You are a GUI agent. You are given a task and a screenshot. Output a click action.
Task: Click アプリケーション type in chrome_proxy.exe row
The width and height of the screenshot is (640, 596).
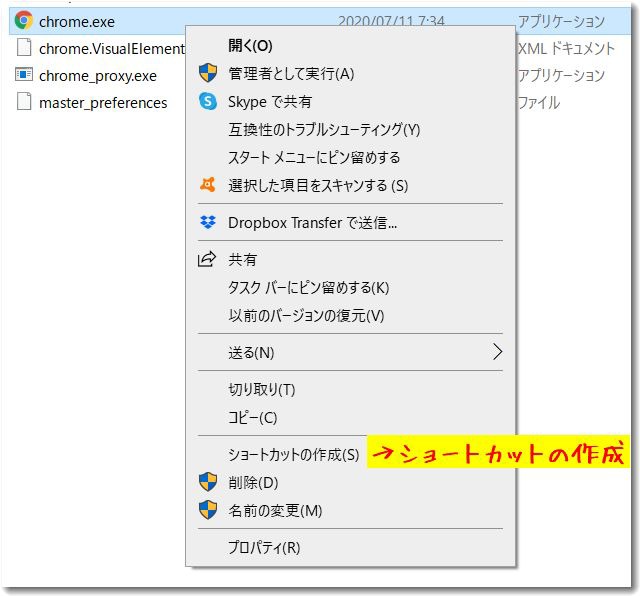[561, 76]
